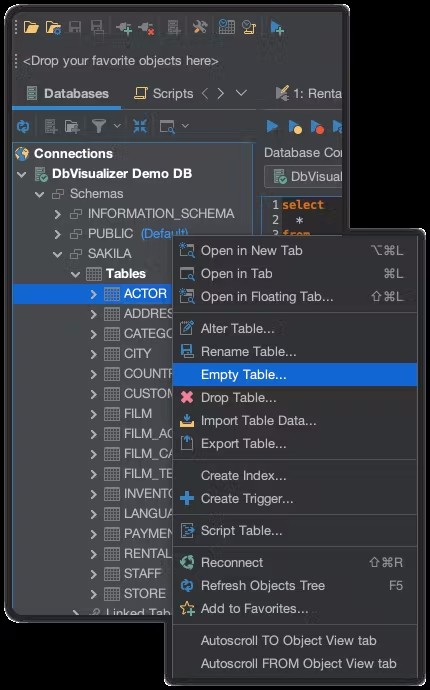Choose Rename Table...
Screen dimensions: 430x690
pyautogui.click(x=294, y=352)
